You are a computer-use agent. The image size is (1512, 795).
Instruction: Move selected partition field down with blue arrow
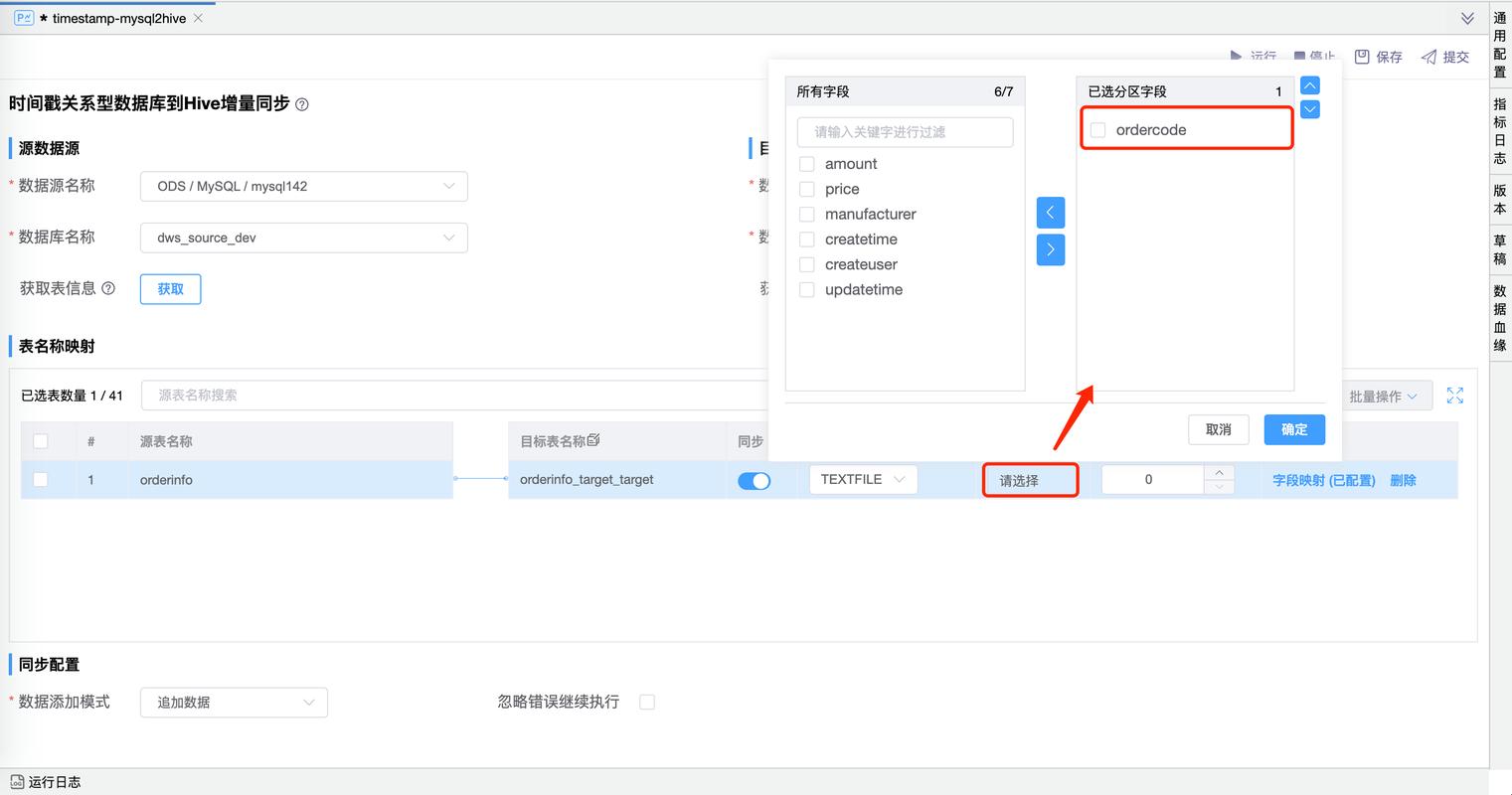point(1310,109)
